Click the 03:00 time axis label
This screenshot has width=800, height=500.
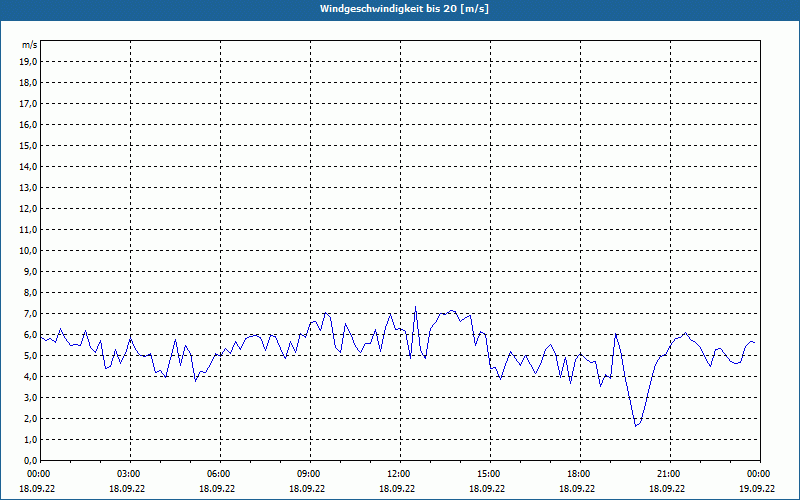130,474
